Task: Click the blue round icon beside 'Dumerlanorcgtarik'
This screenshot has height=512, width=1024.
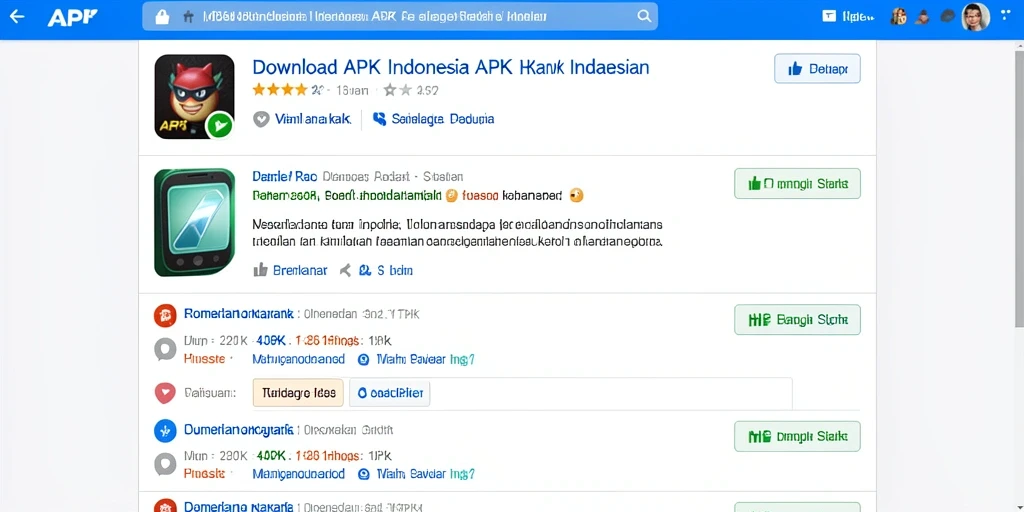Action: coord(165,431)
